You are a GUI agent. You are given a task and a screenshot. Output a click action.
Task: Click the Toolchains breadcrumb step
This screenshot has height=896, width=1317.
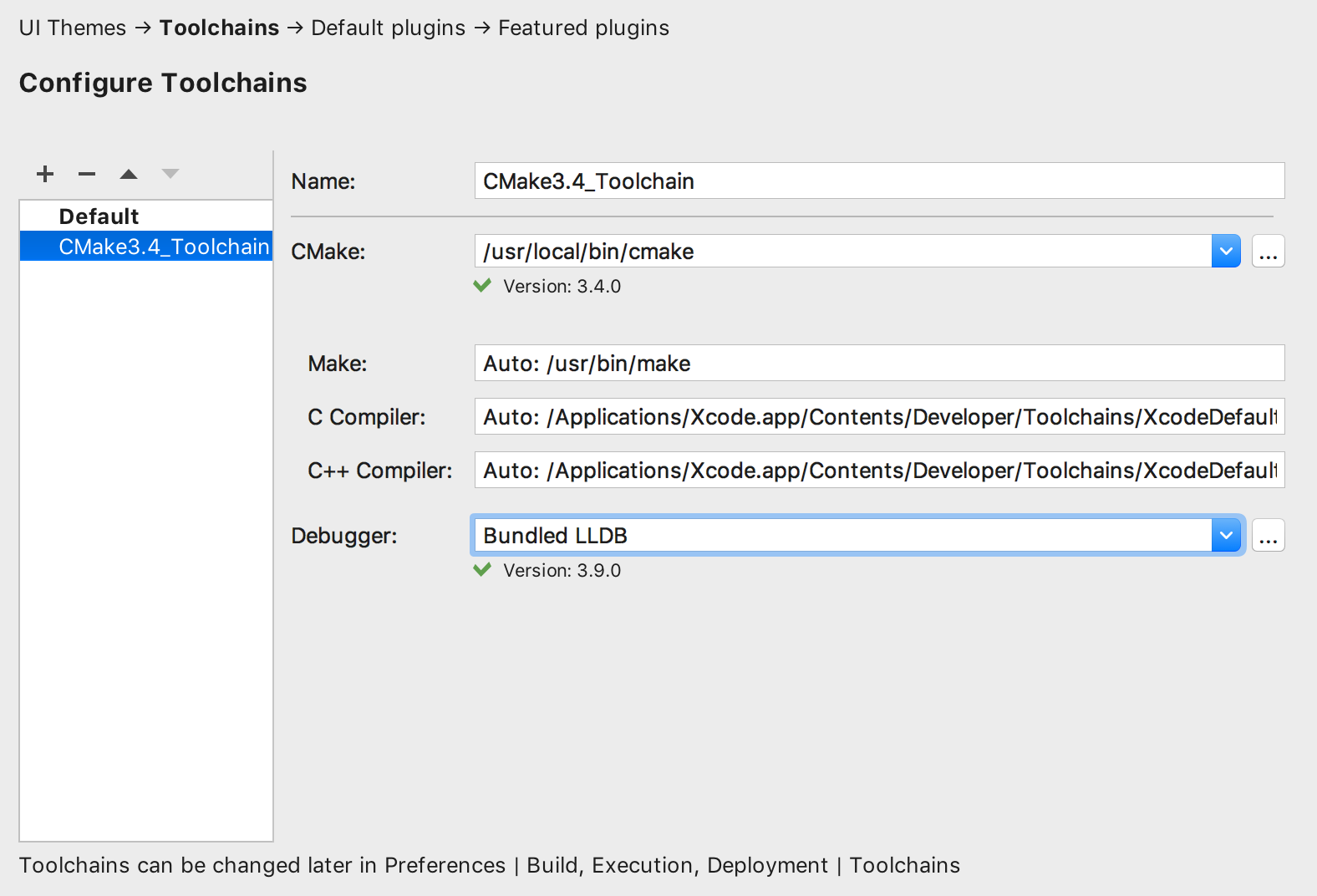tap(219, 28)
